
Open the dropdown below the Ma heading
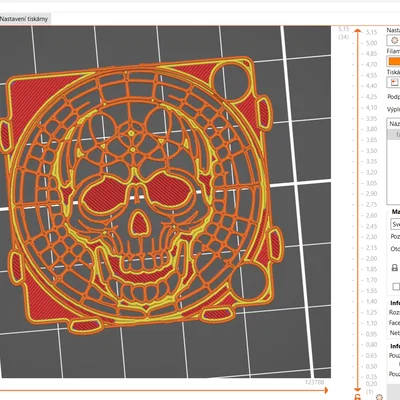395,224
